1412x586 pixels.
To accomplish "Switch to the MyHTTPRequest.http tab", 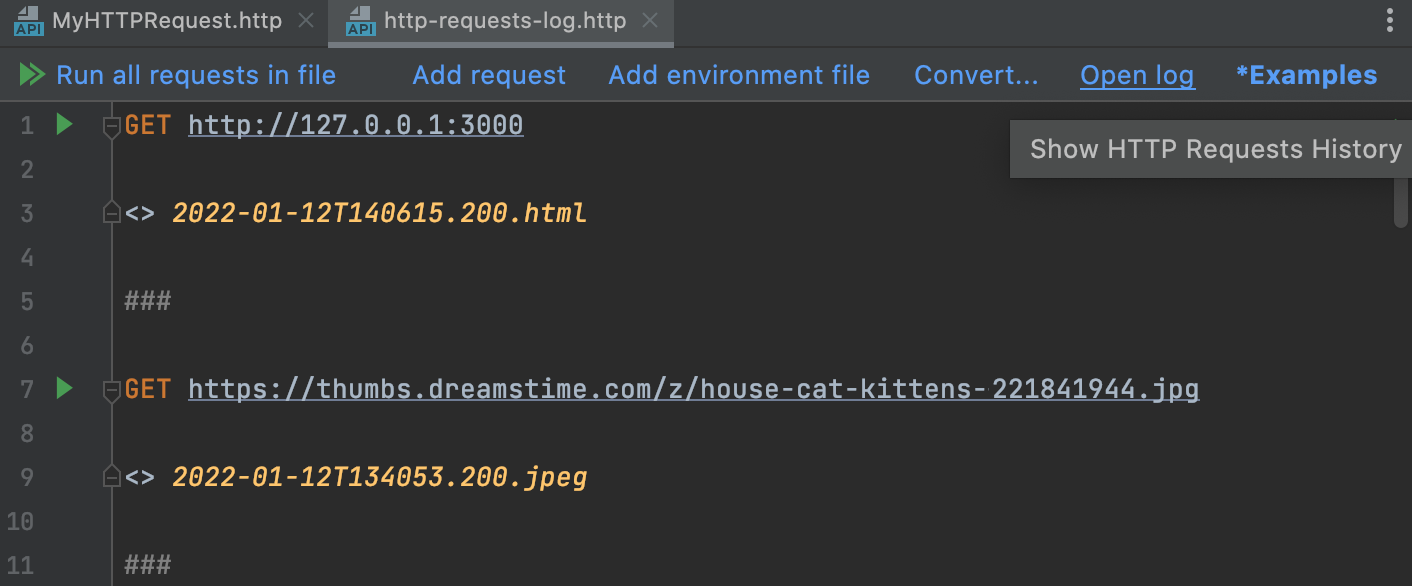I will [167, 21].
